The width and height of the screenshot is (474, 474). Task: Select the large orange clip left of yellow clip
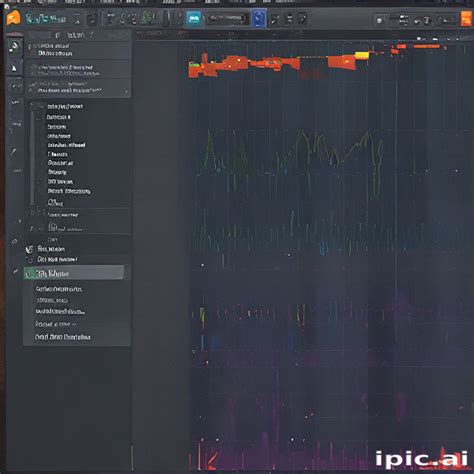(x=342, y=62)
